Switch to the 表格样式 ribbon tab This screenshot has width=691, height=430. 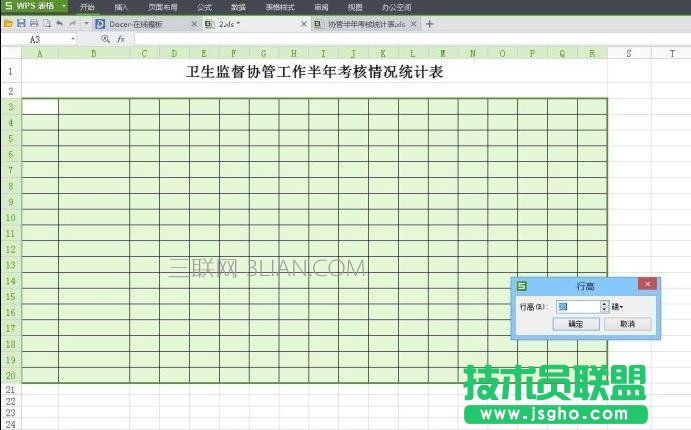click(280, 7)
